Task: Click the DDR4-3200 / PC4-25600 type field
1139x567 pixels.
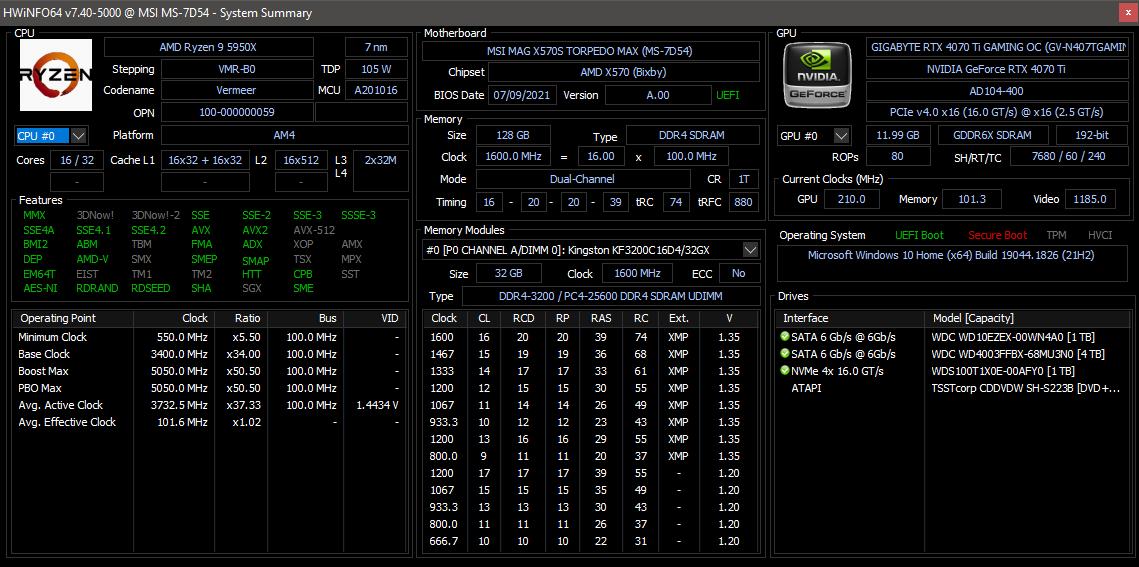Action: (610, 296)
